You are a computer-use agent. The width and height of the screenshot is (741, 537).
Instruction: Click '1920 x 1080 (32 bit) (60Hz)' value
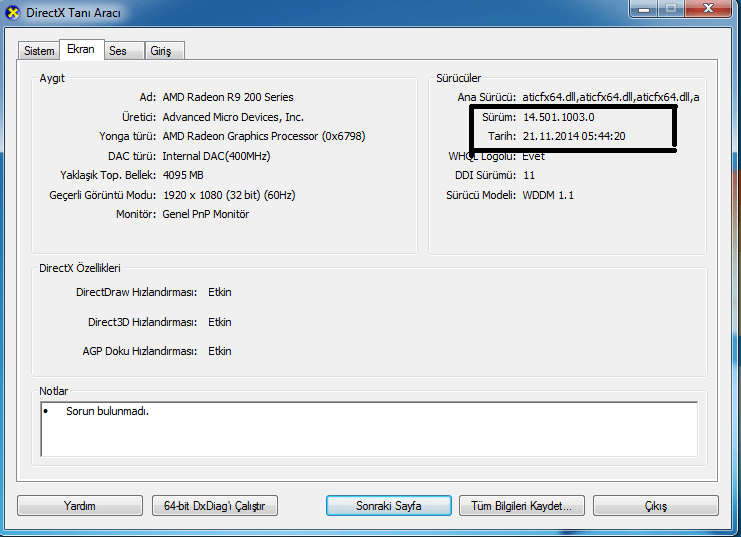tap(229, 195)
